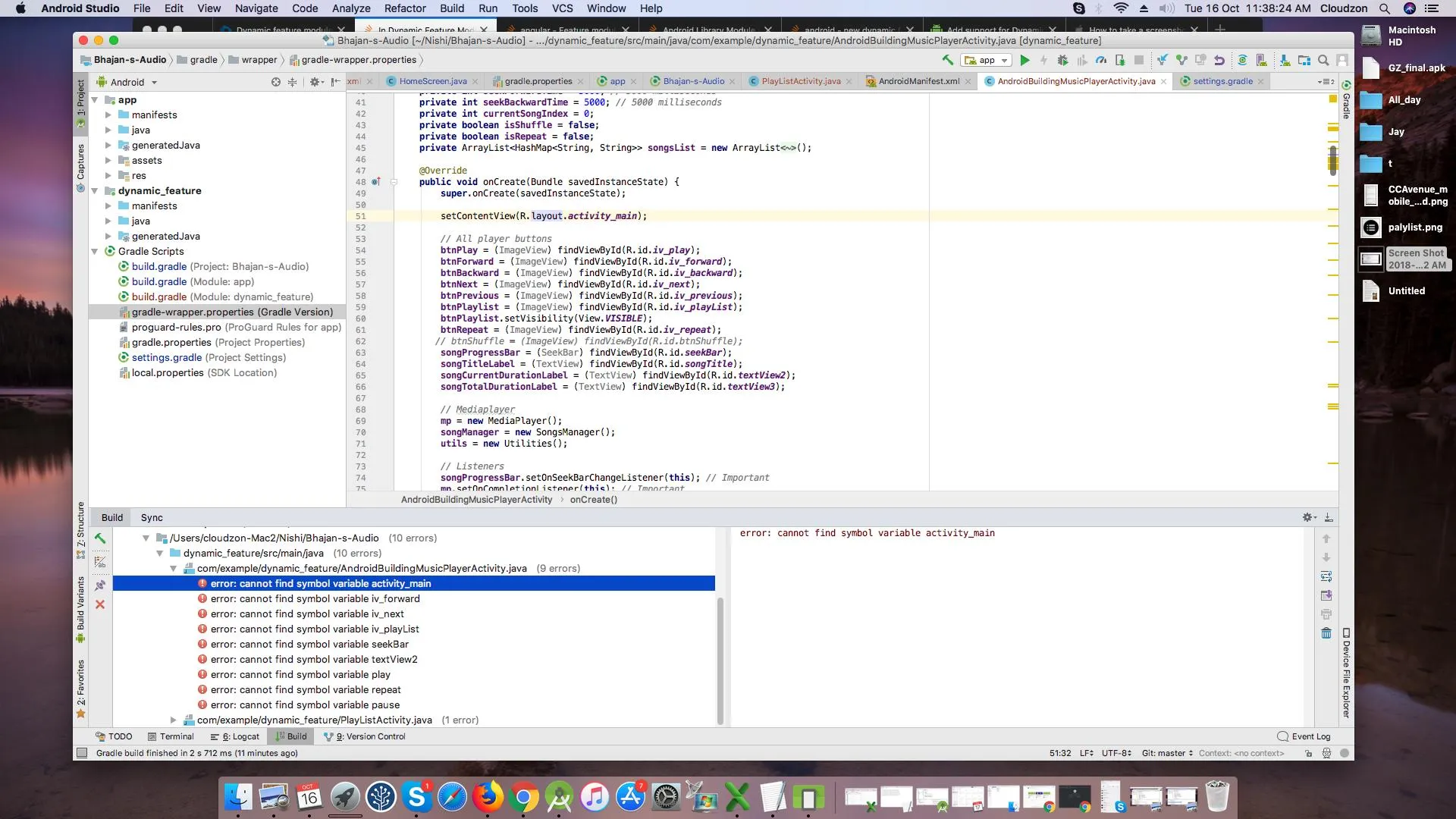The width and height of the screenshot is (1456, 819).
Task: Click the green Run app button
Action: [x=1025, y=60]
